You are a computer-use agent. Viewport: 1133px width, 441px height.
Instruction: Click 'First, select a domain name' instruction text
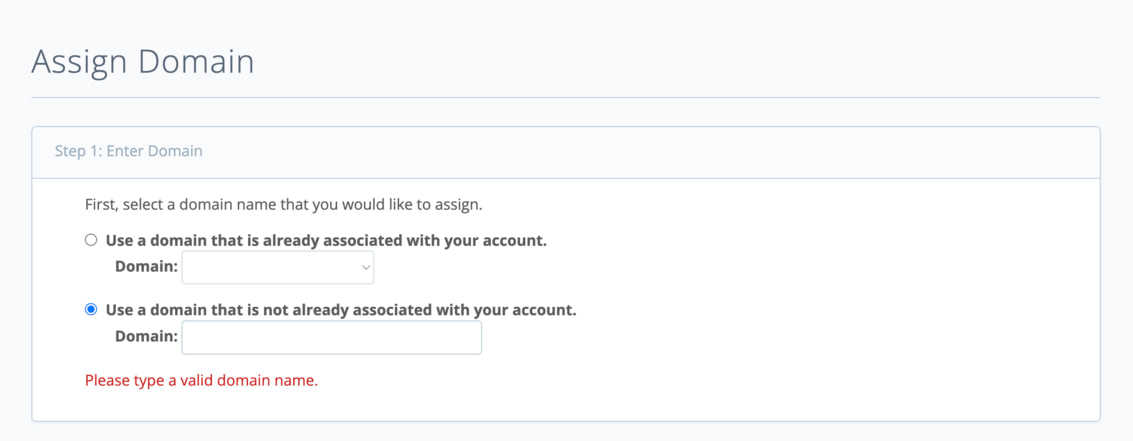click(x=283, y=205)
